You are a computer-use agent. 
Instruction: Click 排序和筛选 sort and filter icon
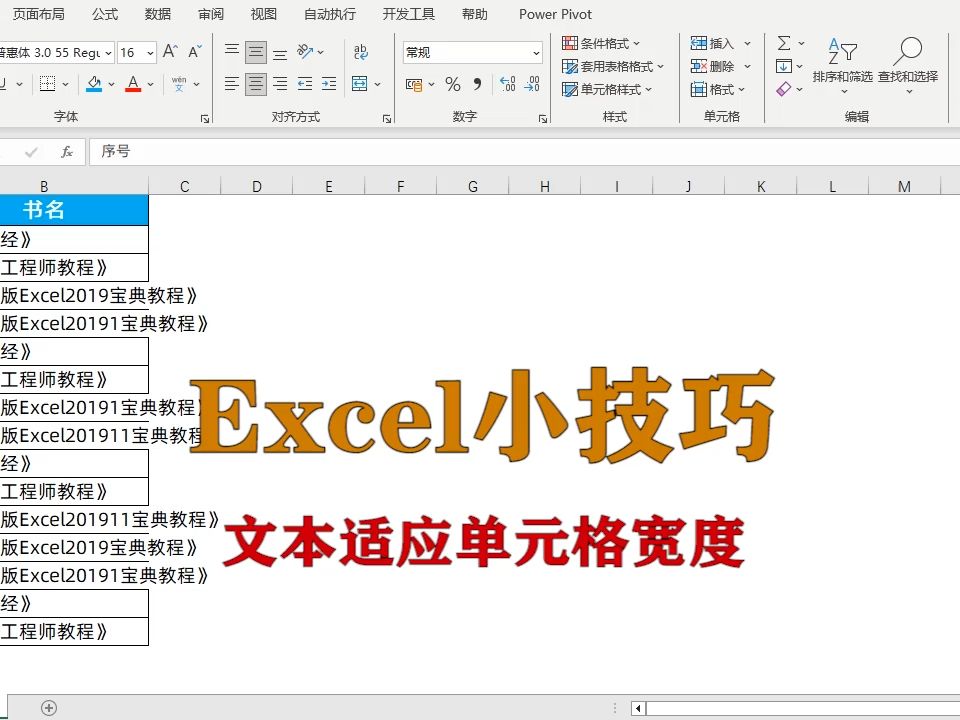[x=841, y=50]
